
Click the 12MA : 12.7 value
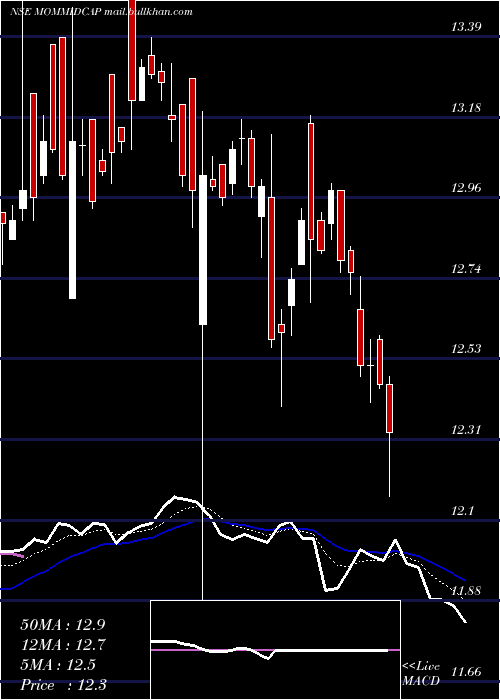(63, 645)
